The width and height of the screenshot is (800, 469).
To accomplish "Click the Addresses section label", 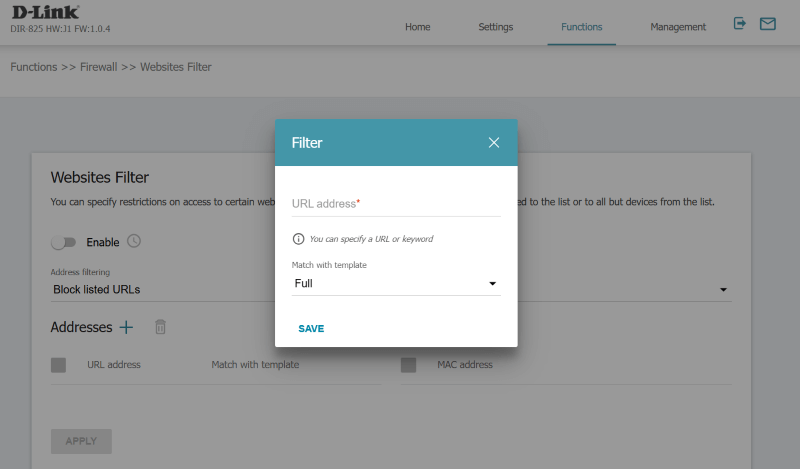I will point(81,327).
